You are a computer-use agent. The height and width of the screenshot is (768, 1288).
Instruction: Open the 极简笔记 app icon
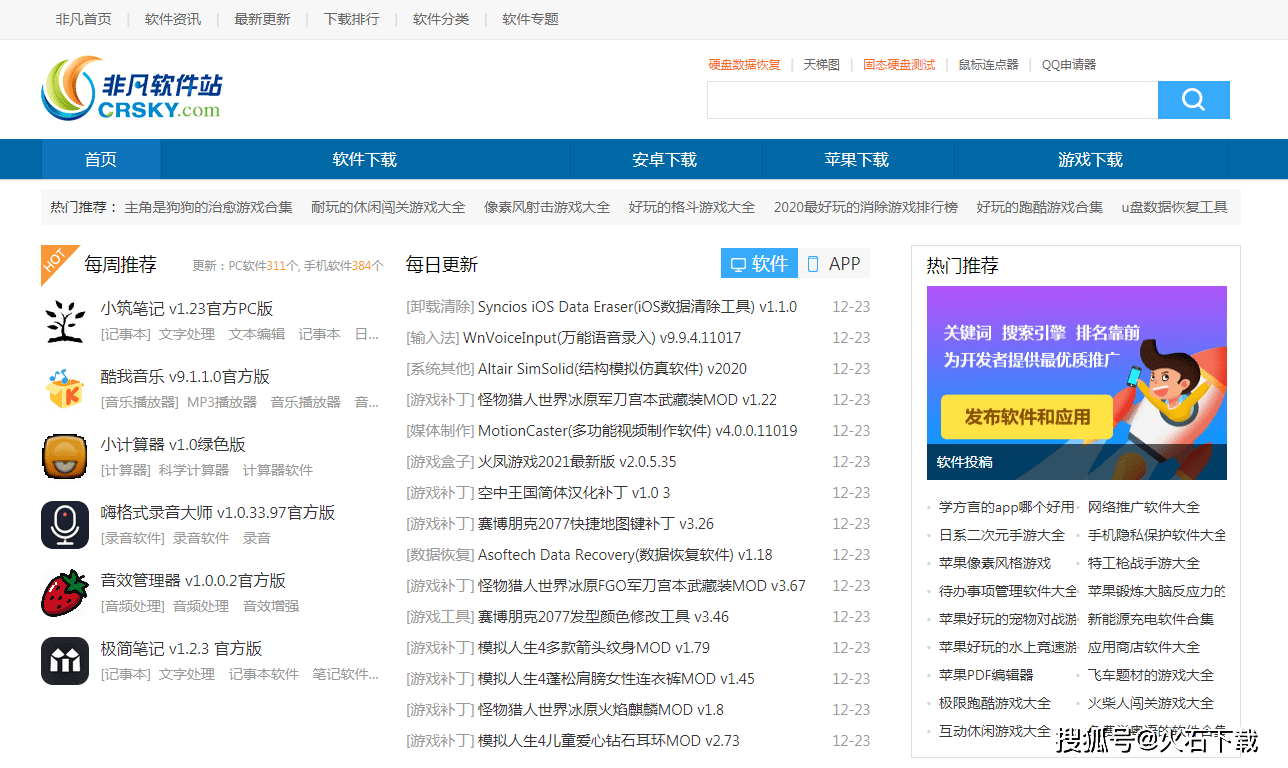(65, 660)
